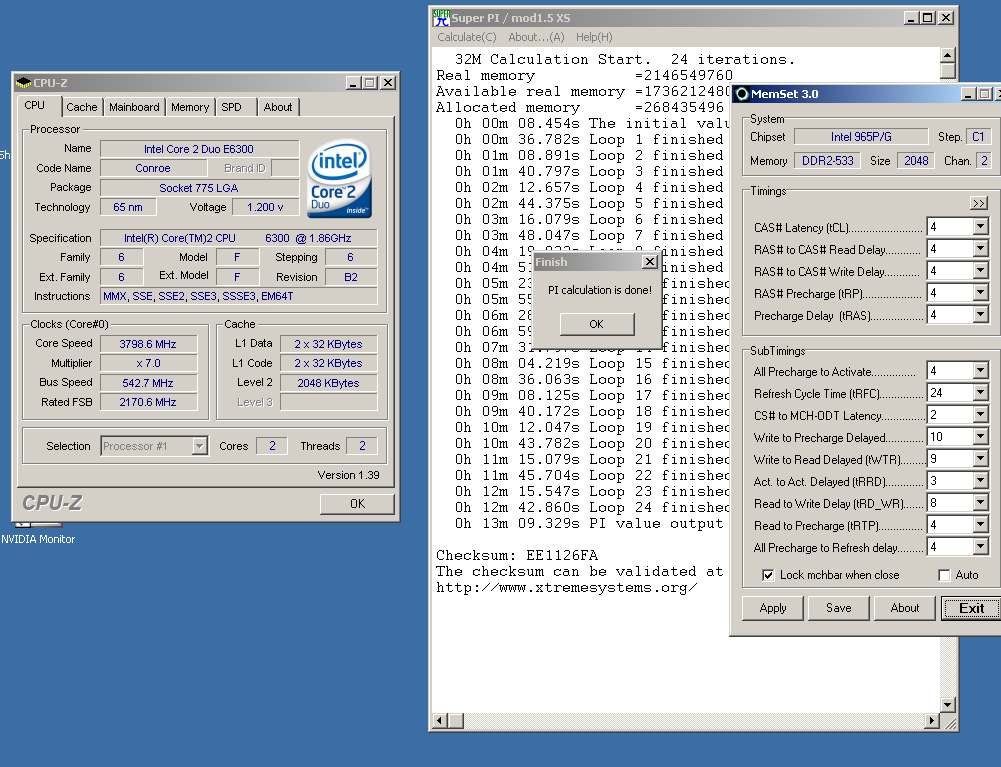Click the Intel Core 2 Duo logo

pyautogui.click(x=338, y=179)
